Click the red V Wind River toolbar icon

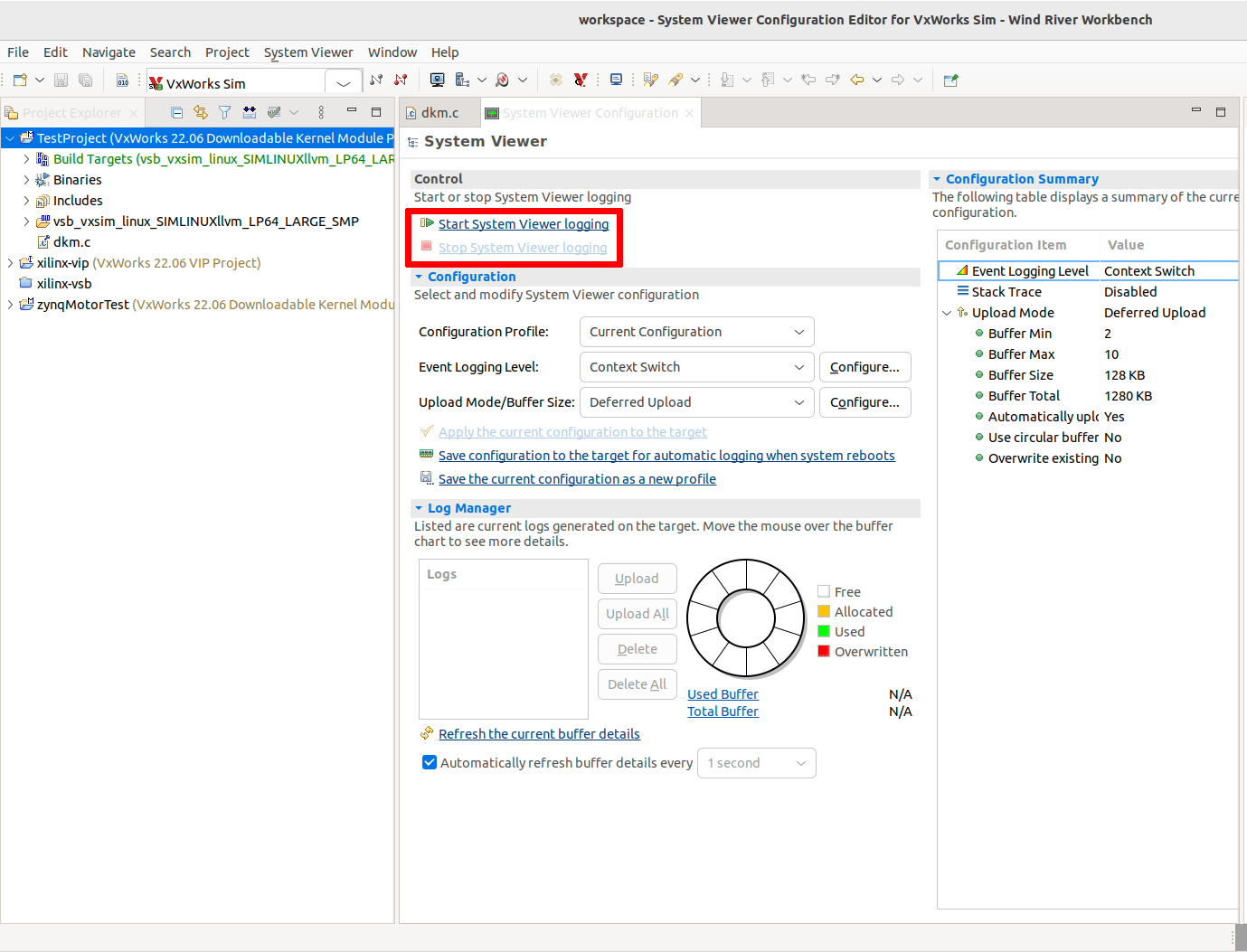pos(581,80)
